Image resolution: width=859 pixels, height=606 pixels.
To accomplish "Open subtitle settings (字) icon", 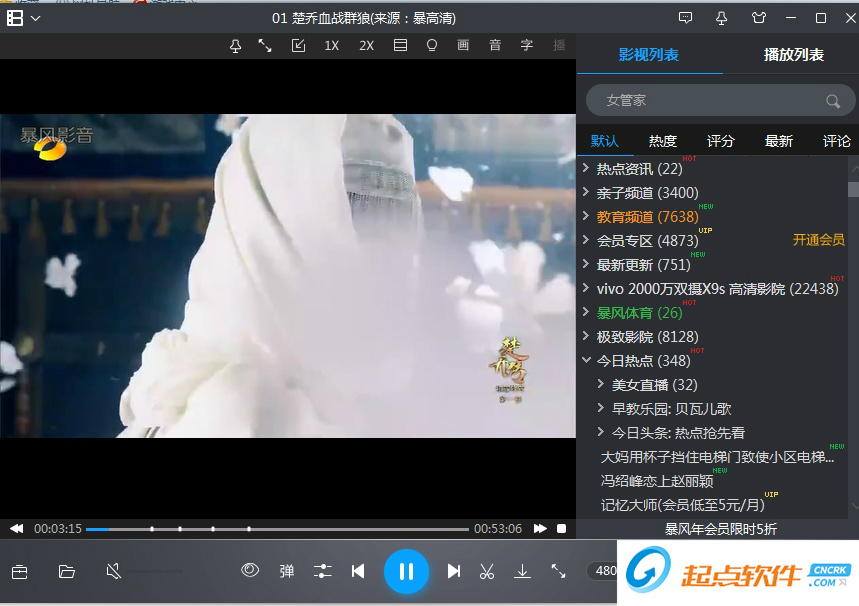I will tap(526, 45).
